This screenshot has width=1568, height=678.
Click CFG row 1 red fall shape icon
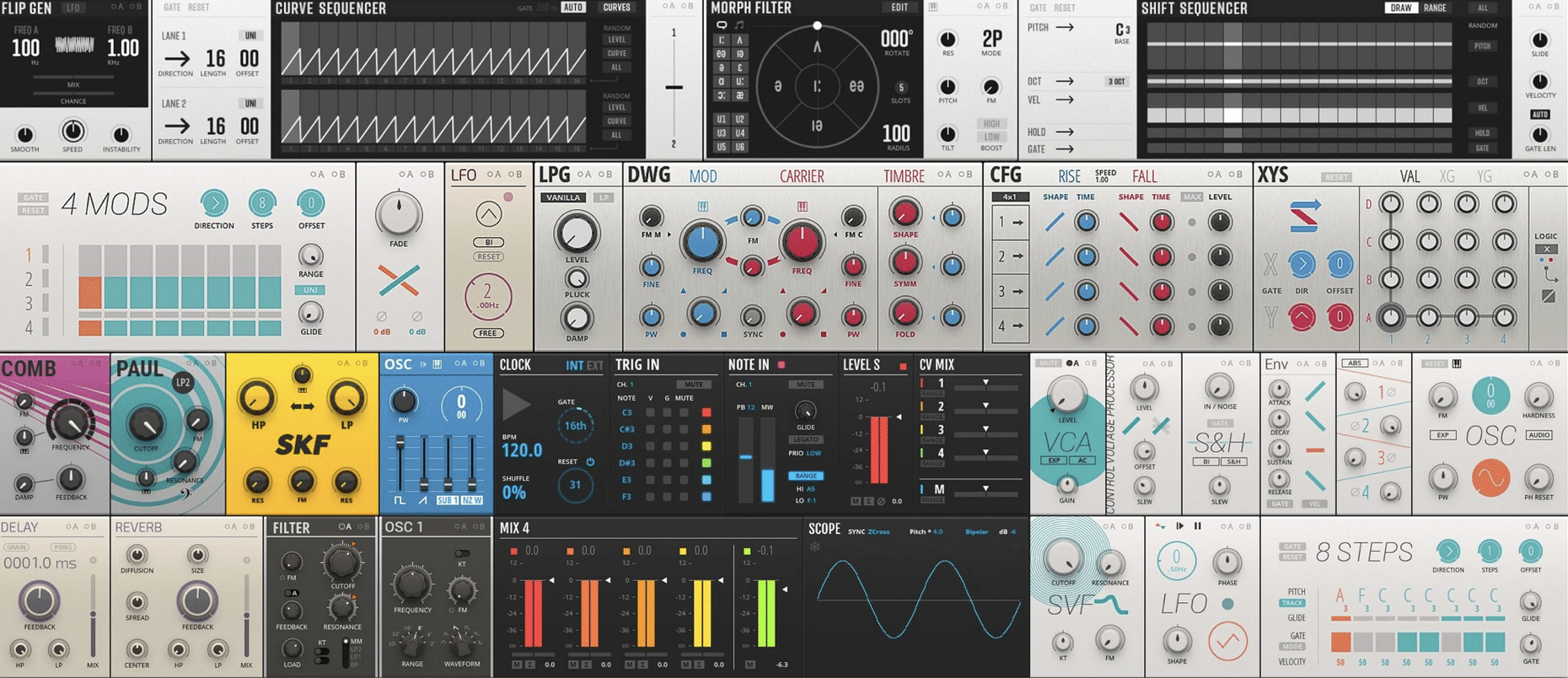(x=1129, y=223)
